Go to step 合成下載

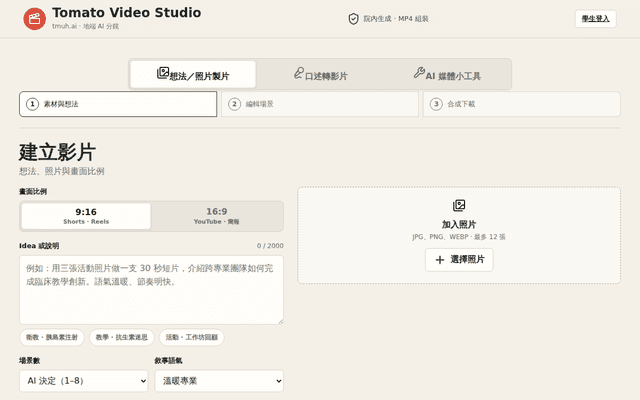(x=522, y=104)
